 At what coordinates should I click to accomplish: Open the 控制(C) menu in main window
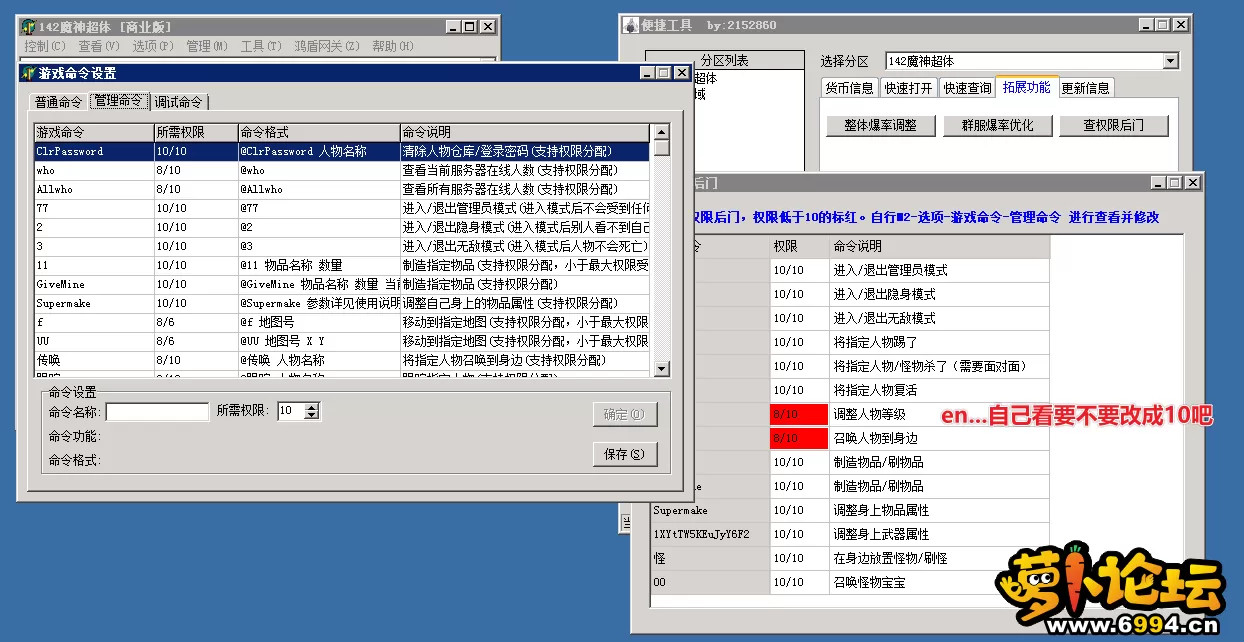tap(45, 46)
